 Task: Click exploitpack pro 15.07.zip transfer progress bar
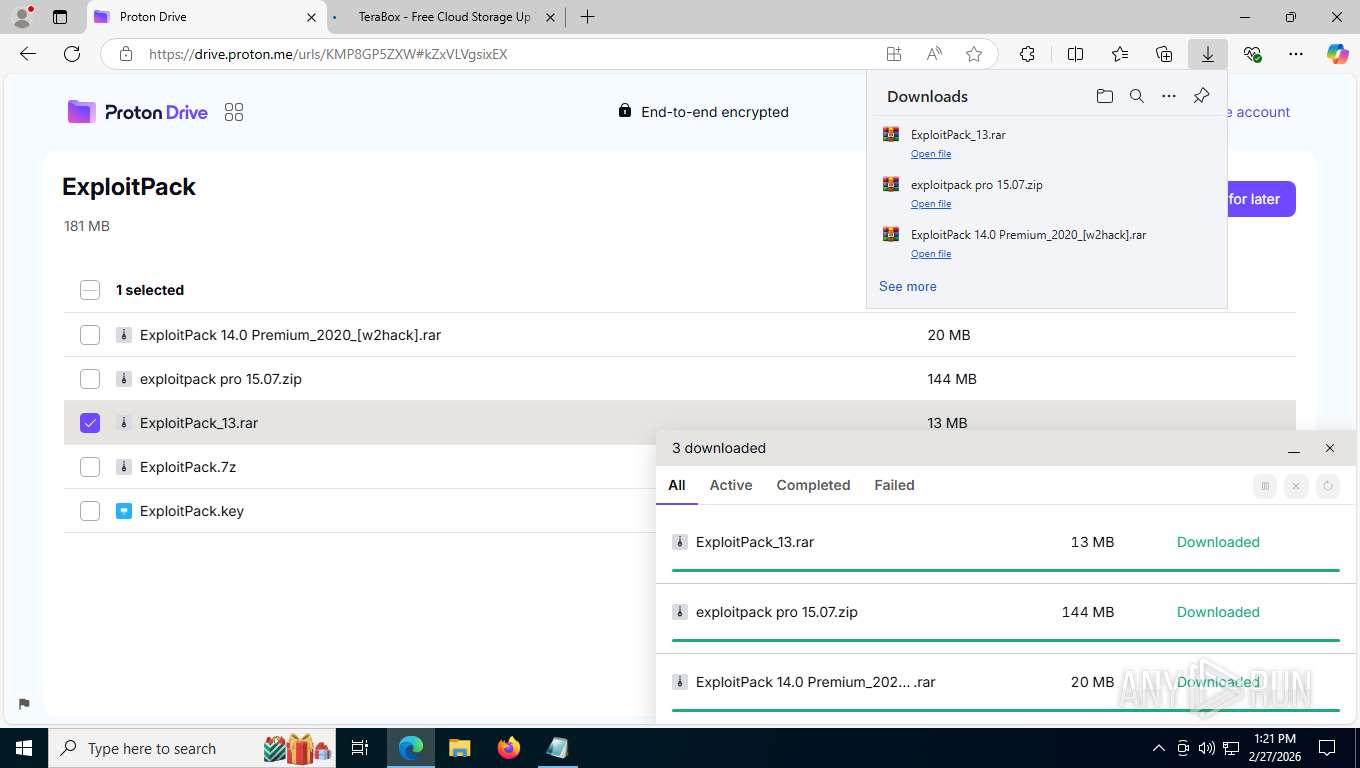1006,640
